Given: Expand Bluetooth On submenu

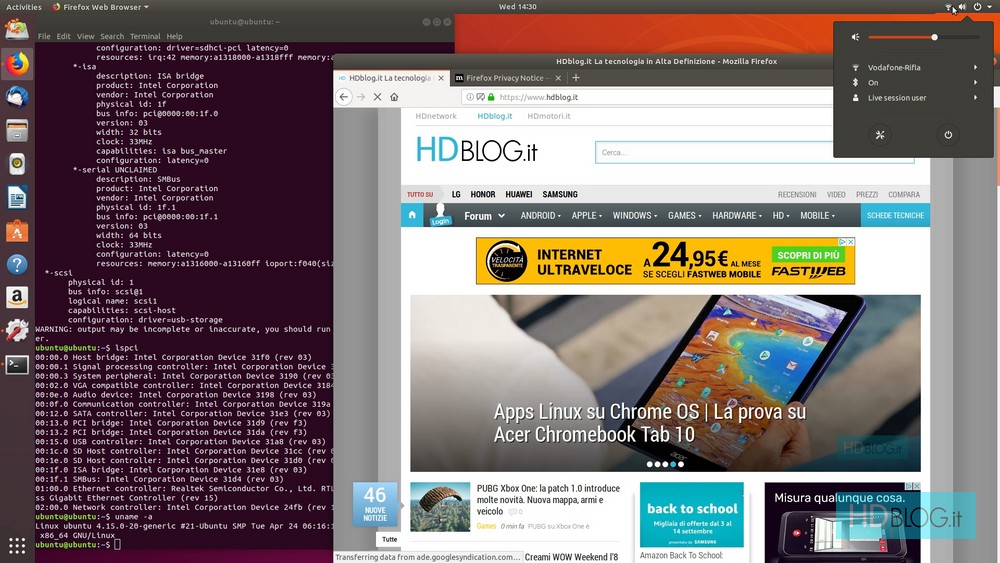Looking at the screenshot, I should (x=913, y=83).
